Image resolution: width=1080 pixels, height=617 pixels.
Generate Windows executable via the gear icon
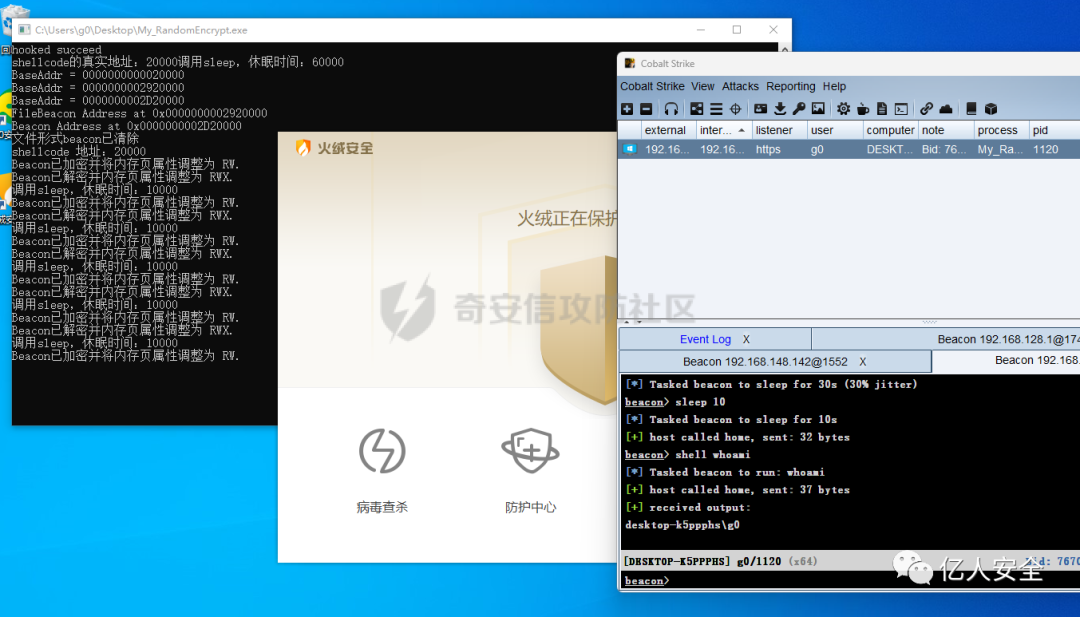click(843, 109)
